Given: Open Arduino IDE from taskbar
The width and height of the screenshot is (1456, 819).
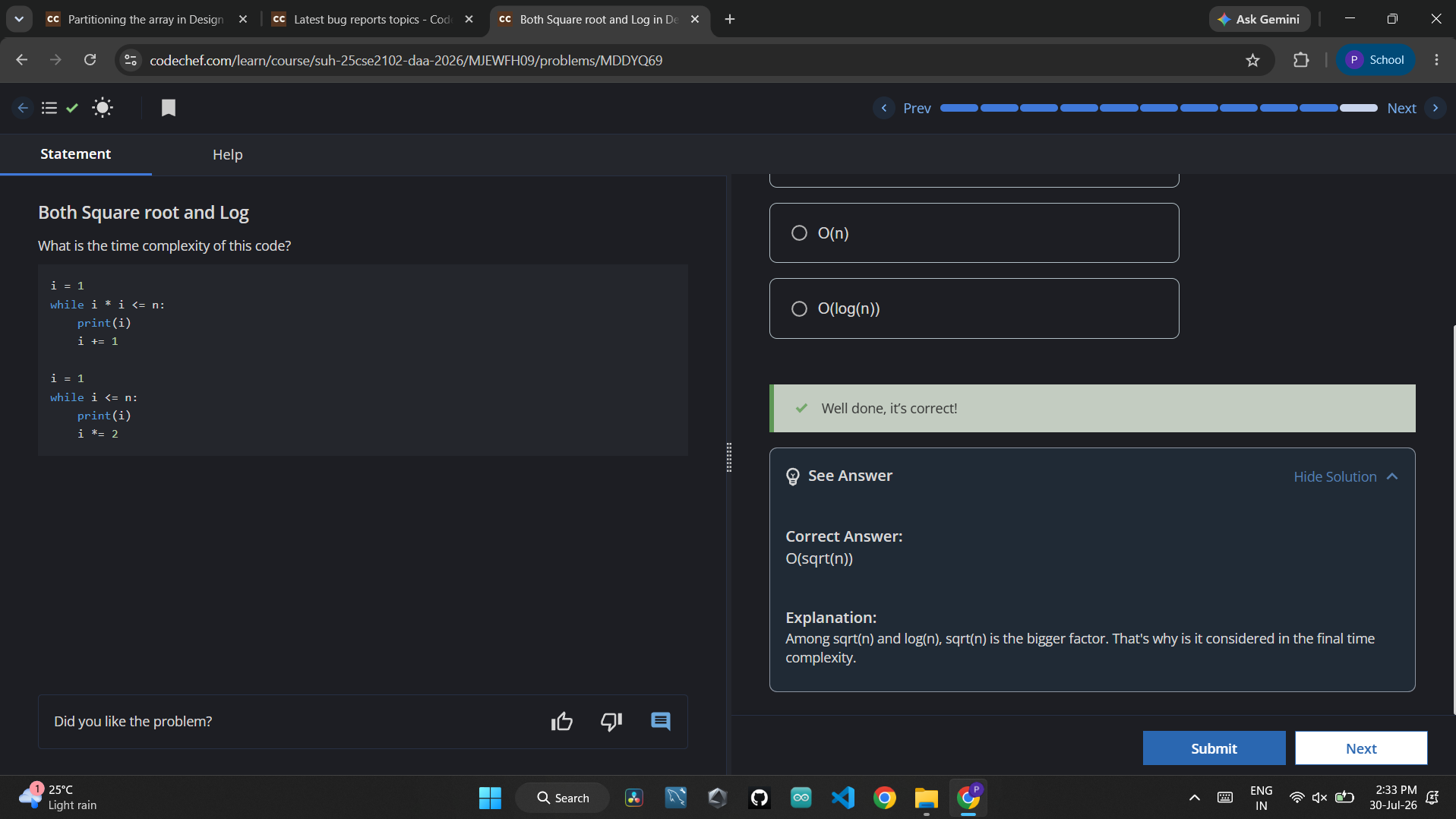Looking at the screenshot, I should [801, 798].
